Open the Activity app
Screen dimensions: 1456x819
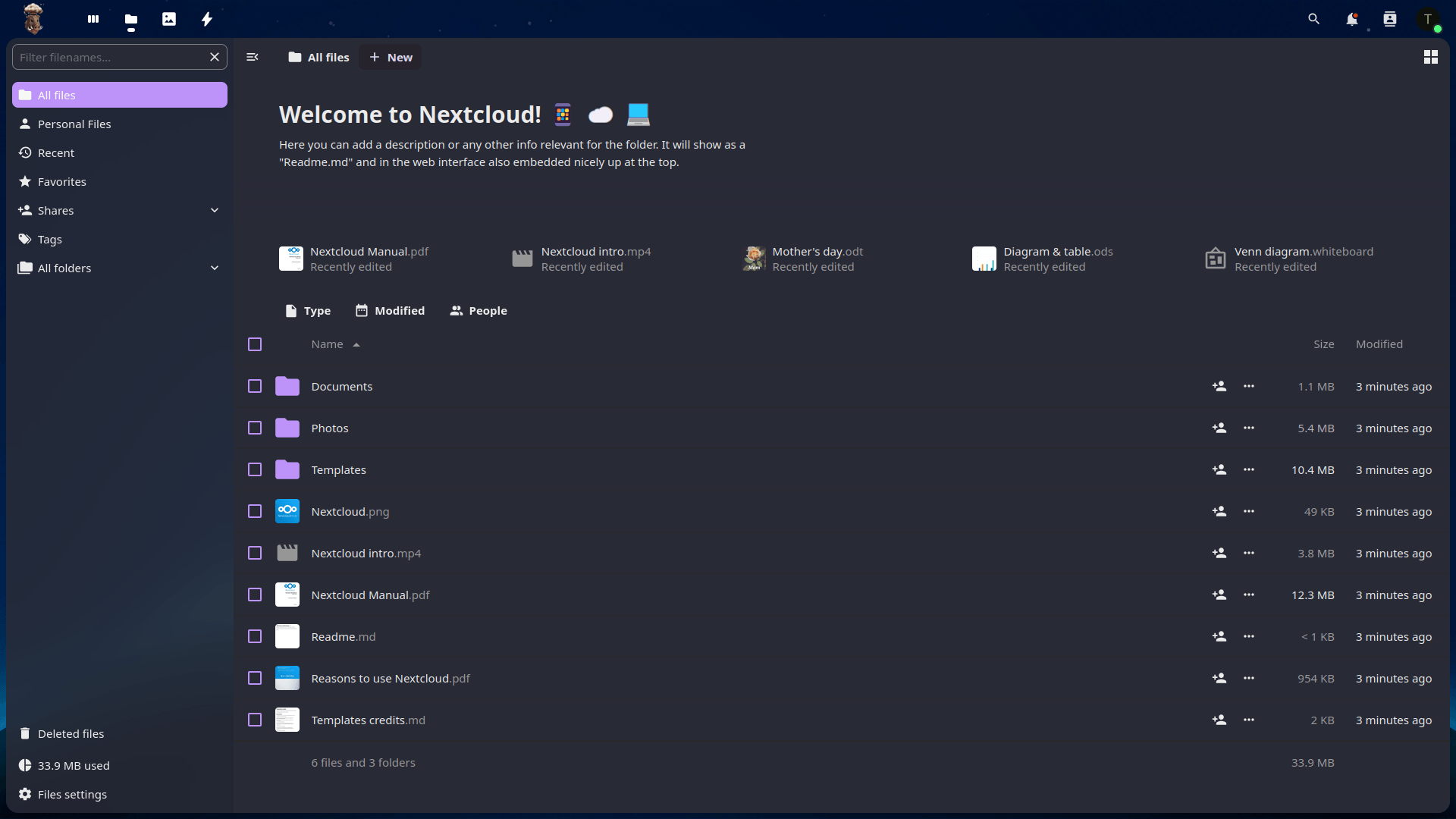tap(206, 19)
